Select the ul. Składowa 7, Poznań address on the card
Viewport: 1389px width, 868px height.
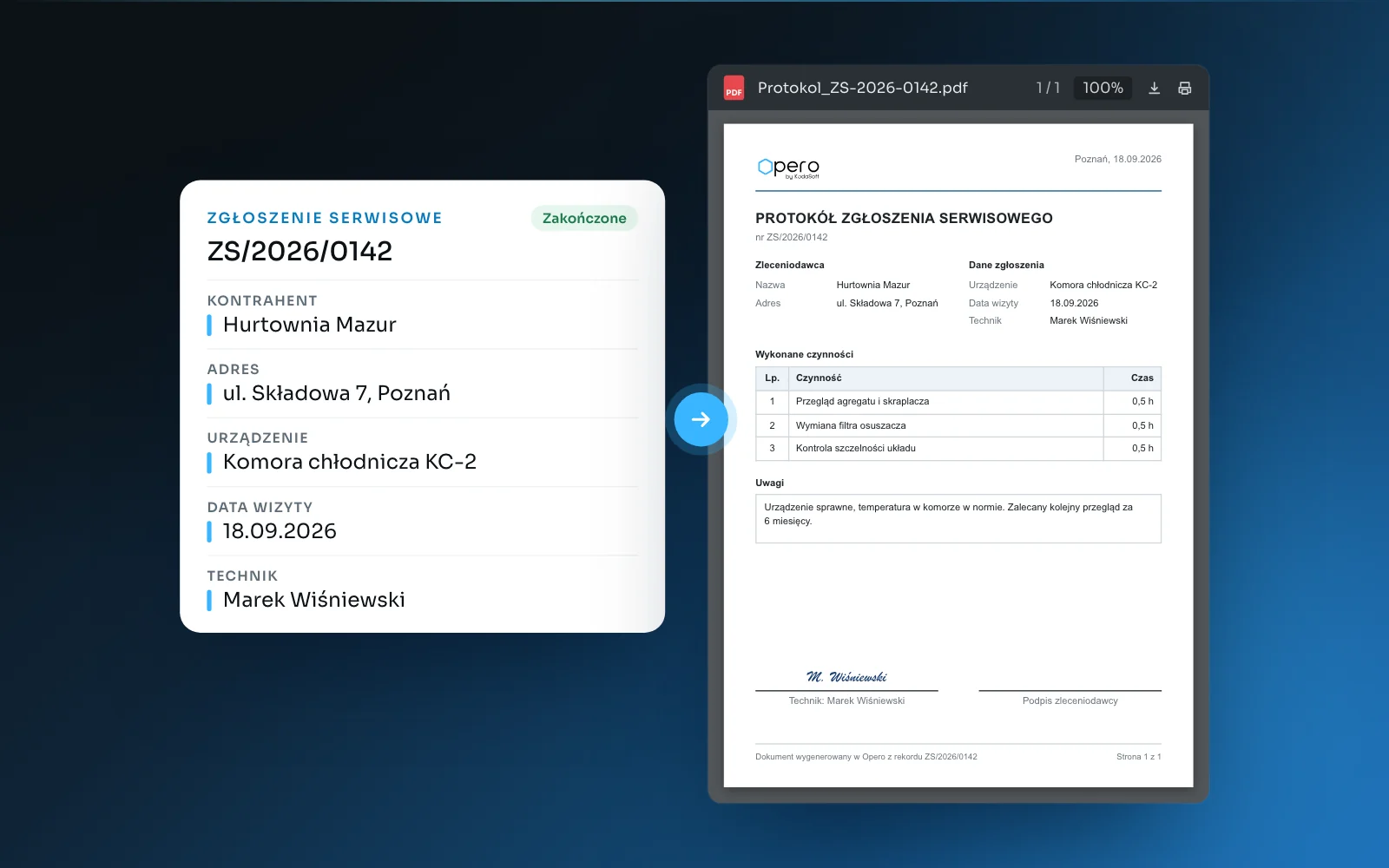pyautogui.click(x=337, y=393)
